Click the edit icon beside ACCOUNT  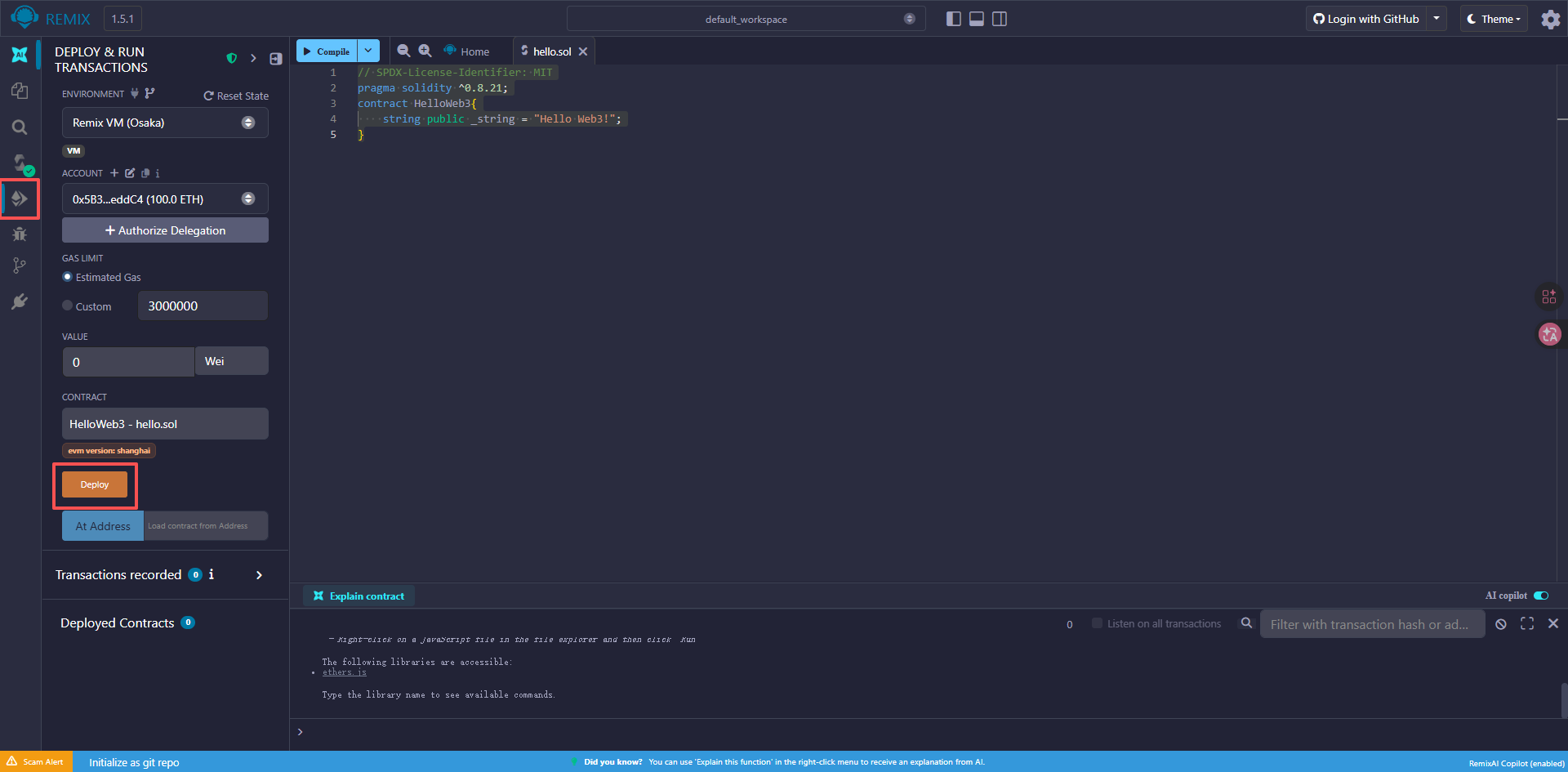click(x=130, y=172)
